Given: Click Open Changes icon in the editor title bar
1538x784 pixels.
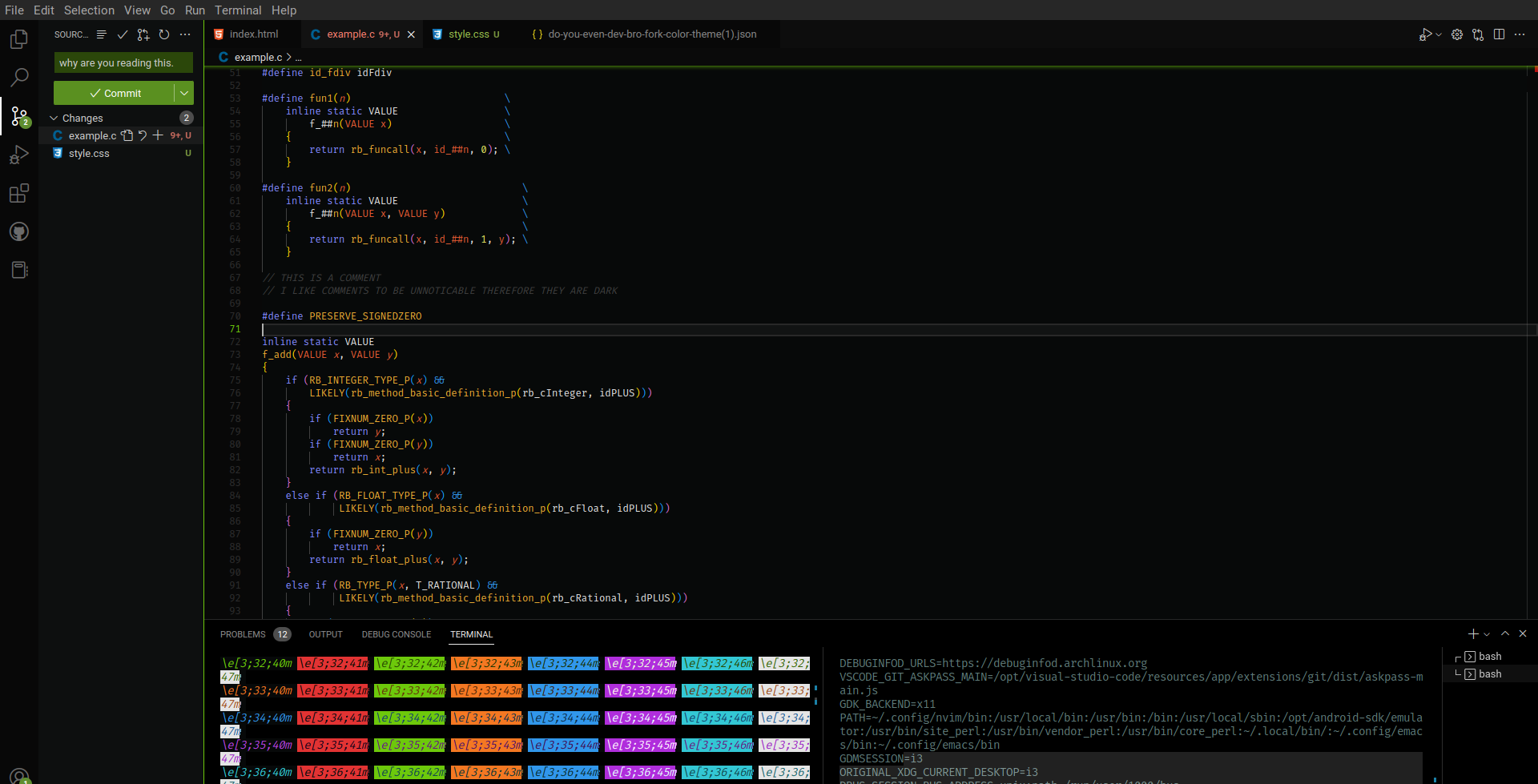Looking at the screenshot, I should pyautogui.click(x=1478, y=34).
